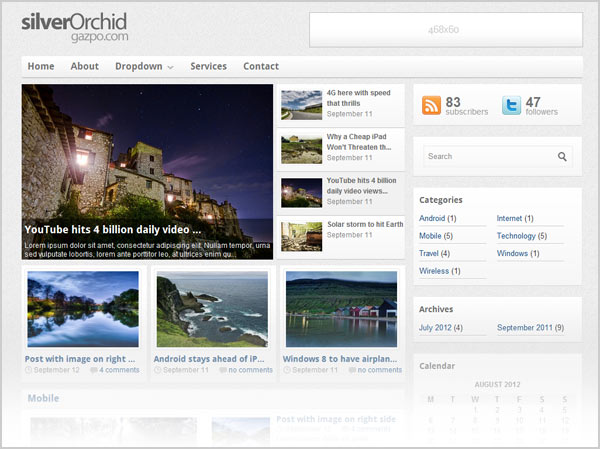600x449 pixels.
Task: Select the Mobile category link
Action: pyautogui.click(x=430, y=236)
